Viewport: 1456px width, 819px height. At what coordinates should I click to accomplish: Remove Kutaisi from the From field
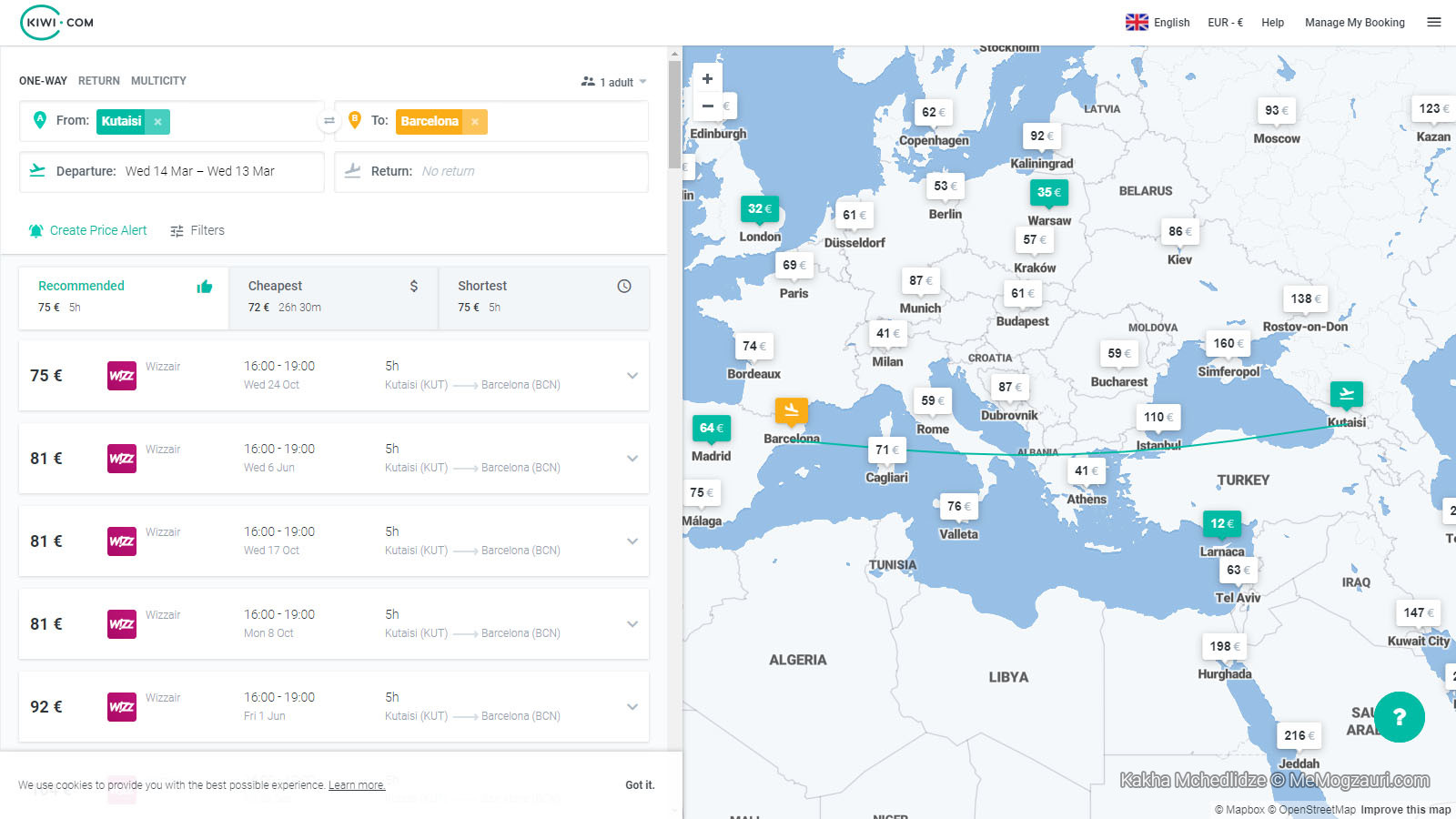tap(157, 121)
